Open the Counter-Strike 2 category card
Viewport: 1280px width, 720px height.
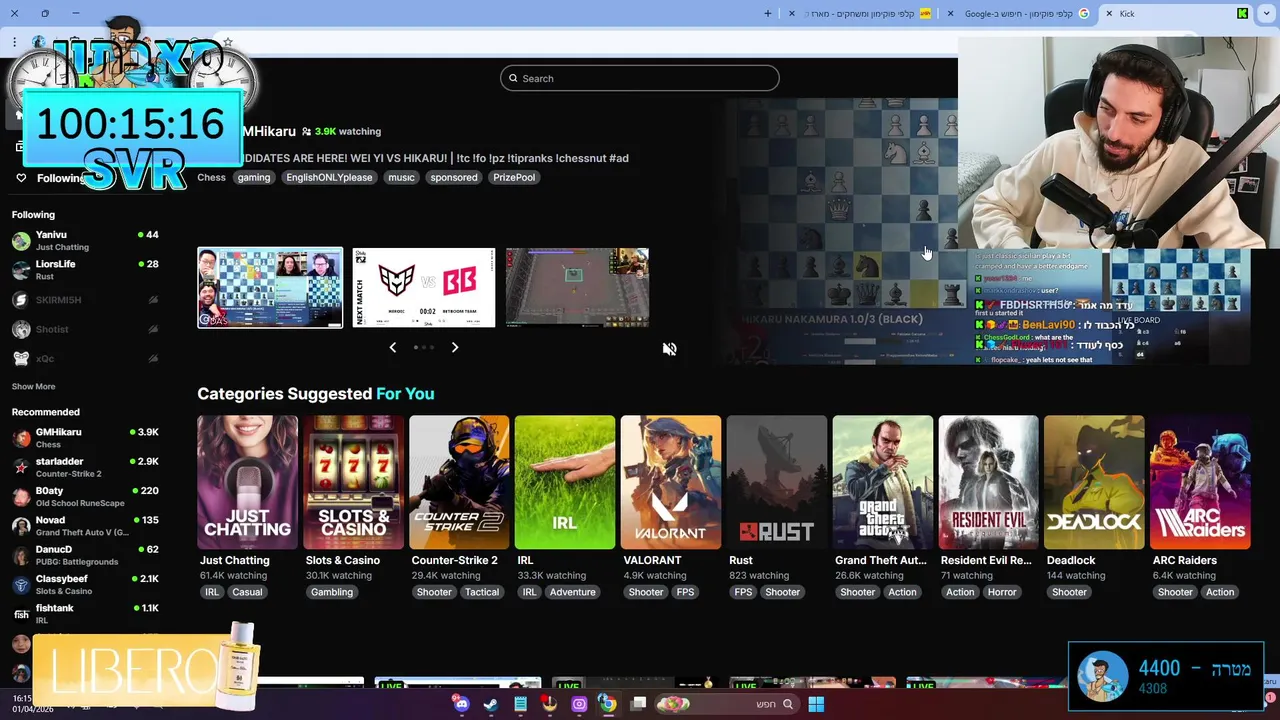coord(459,482)
